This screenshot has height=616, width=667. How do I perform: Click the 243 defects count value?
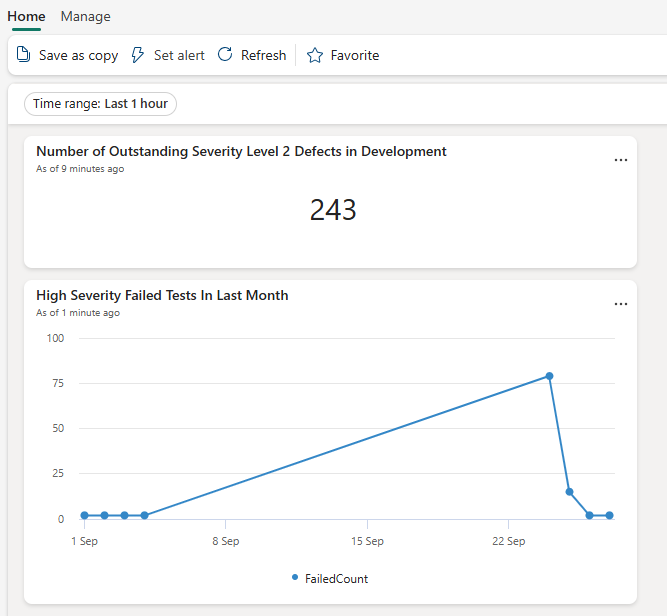coord(333,210)
